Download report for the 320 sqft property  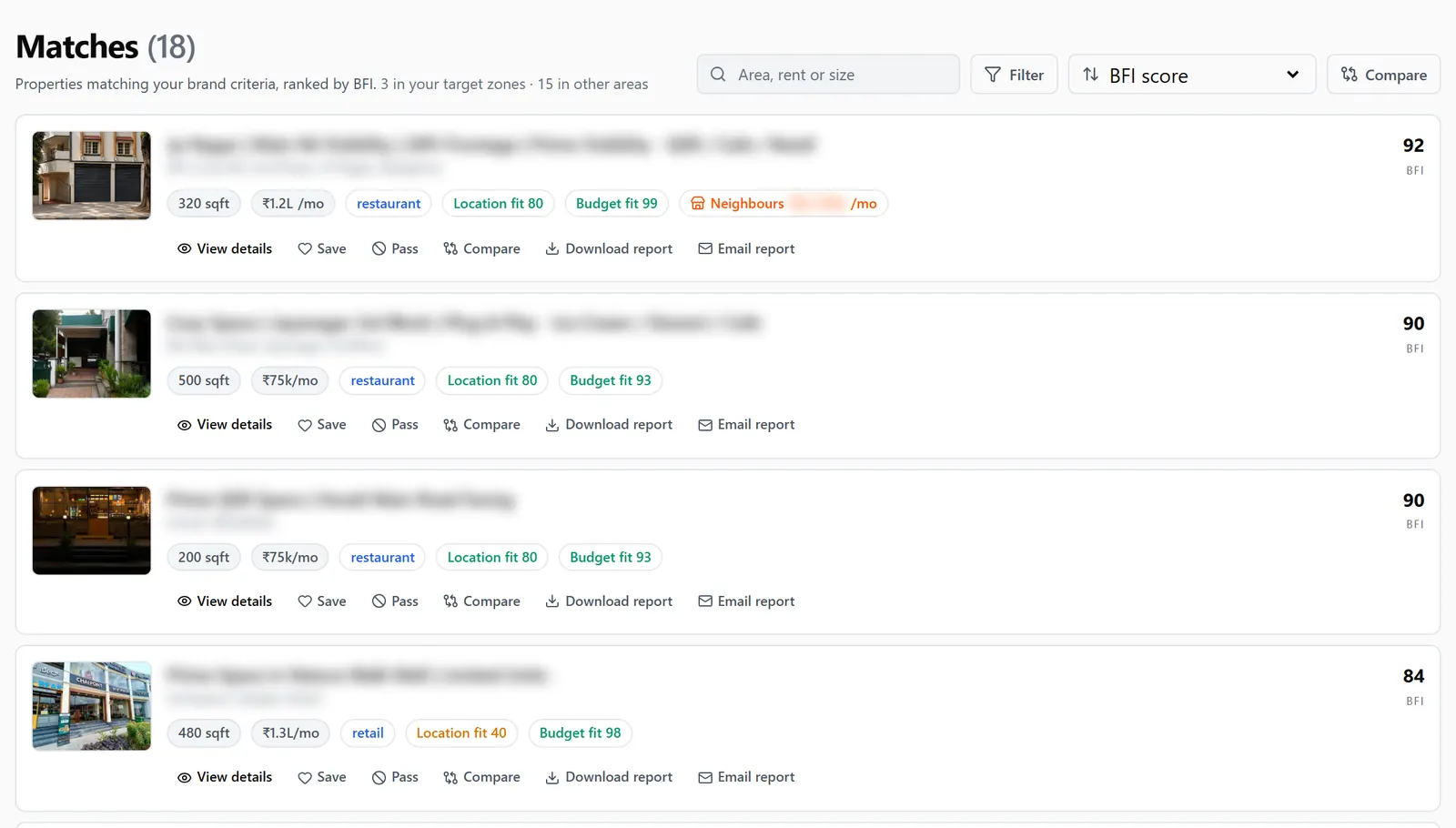pos(609,248)
